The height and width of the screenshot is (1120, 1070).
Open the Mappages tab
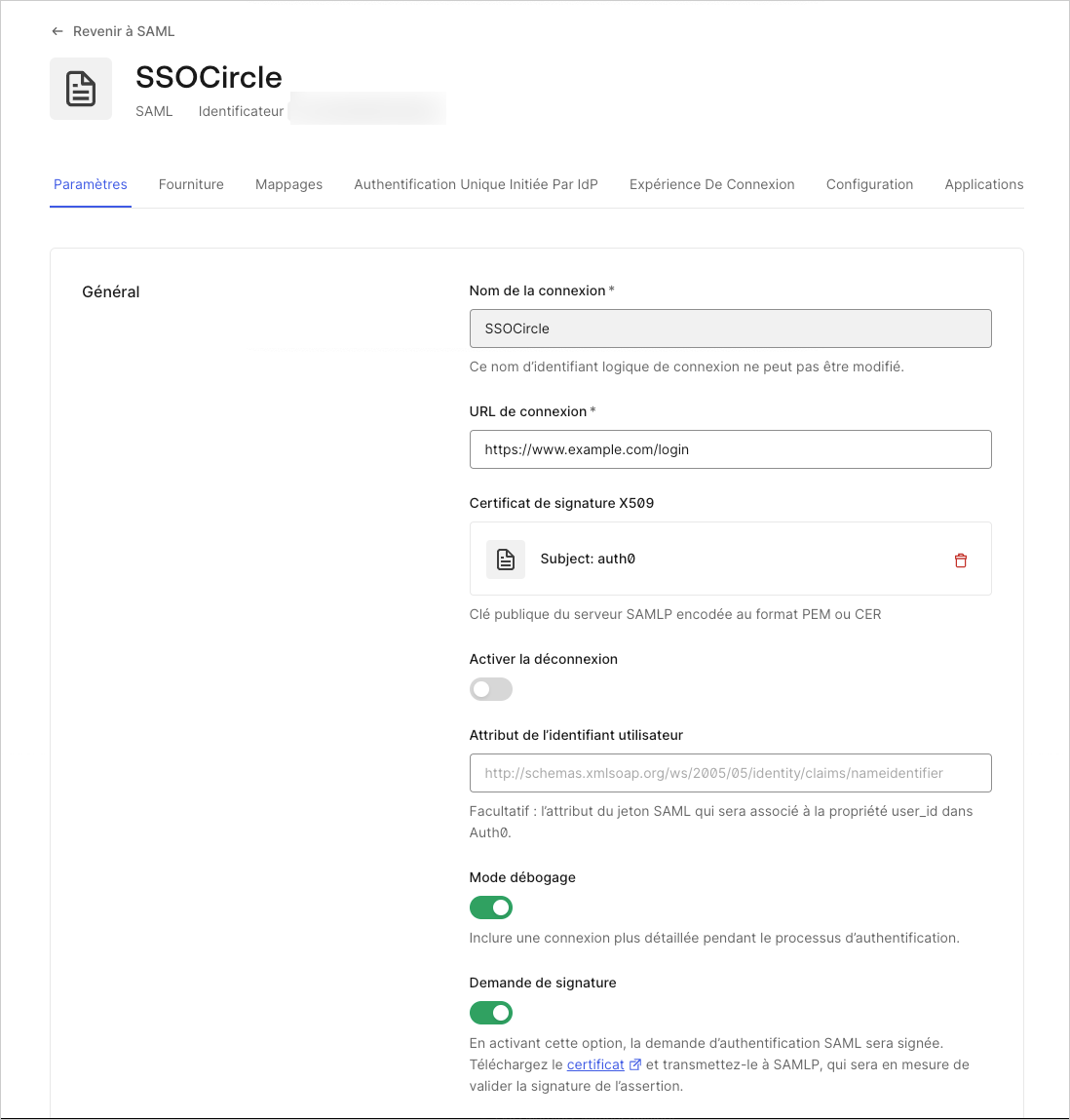coord(288,184)
